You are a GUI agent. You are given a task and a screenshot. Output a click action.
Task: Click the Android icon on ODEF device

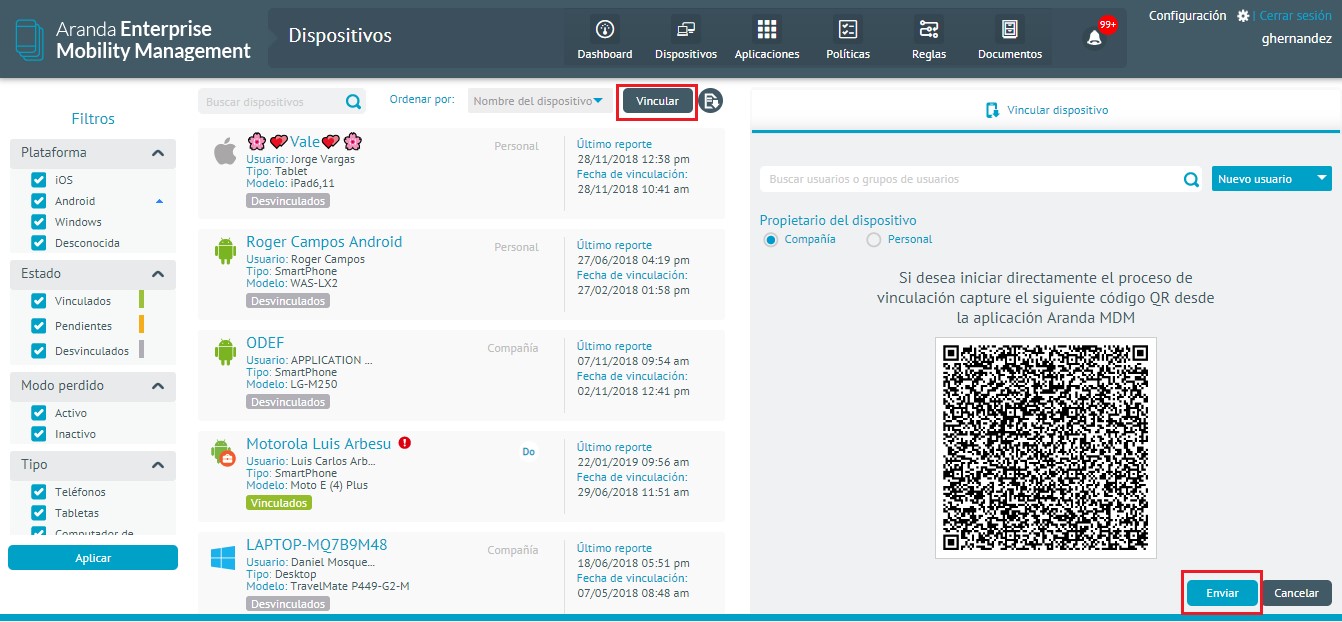click(225, 351)
